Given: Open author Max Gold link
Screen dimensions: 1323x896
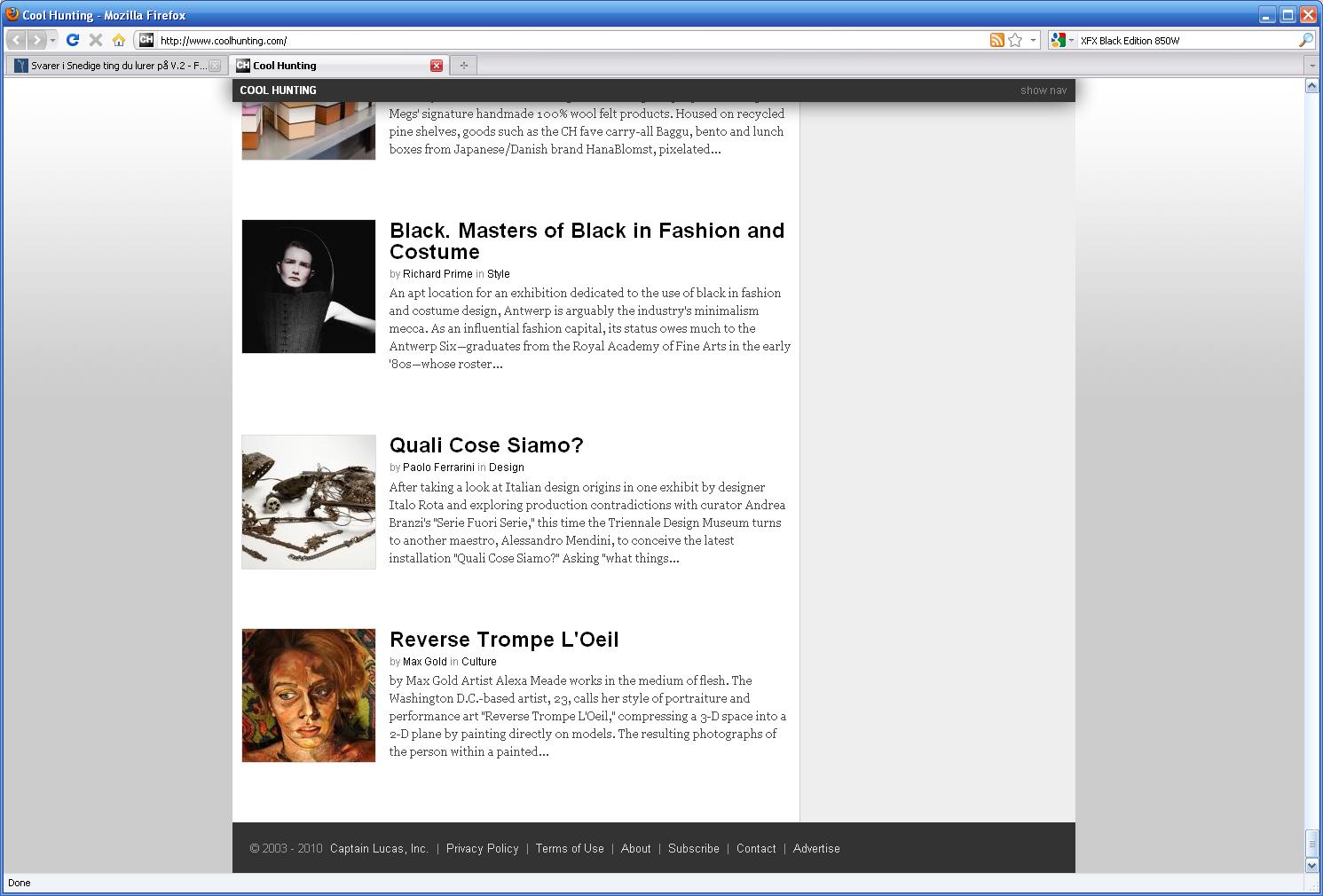Looking at the screenshot, I should point(425,662).
